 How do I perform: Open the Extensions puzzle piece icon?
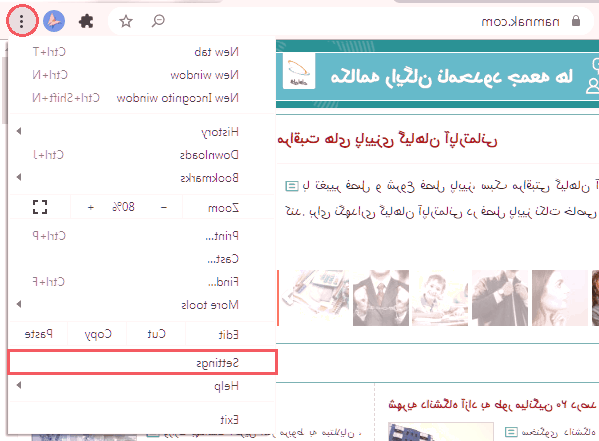pos(86,21)
